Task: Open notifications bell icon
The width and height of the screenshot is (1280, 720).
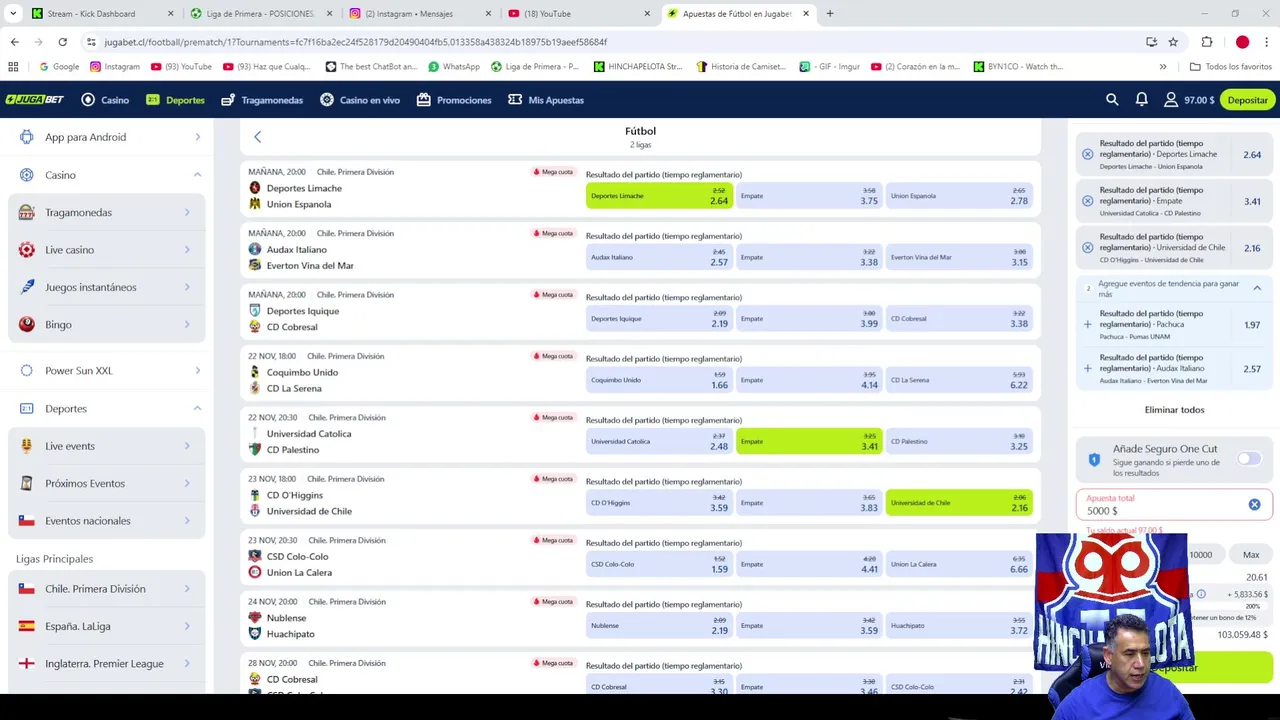Action: point(1141,100)
